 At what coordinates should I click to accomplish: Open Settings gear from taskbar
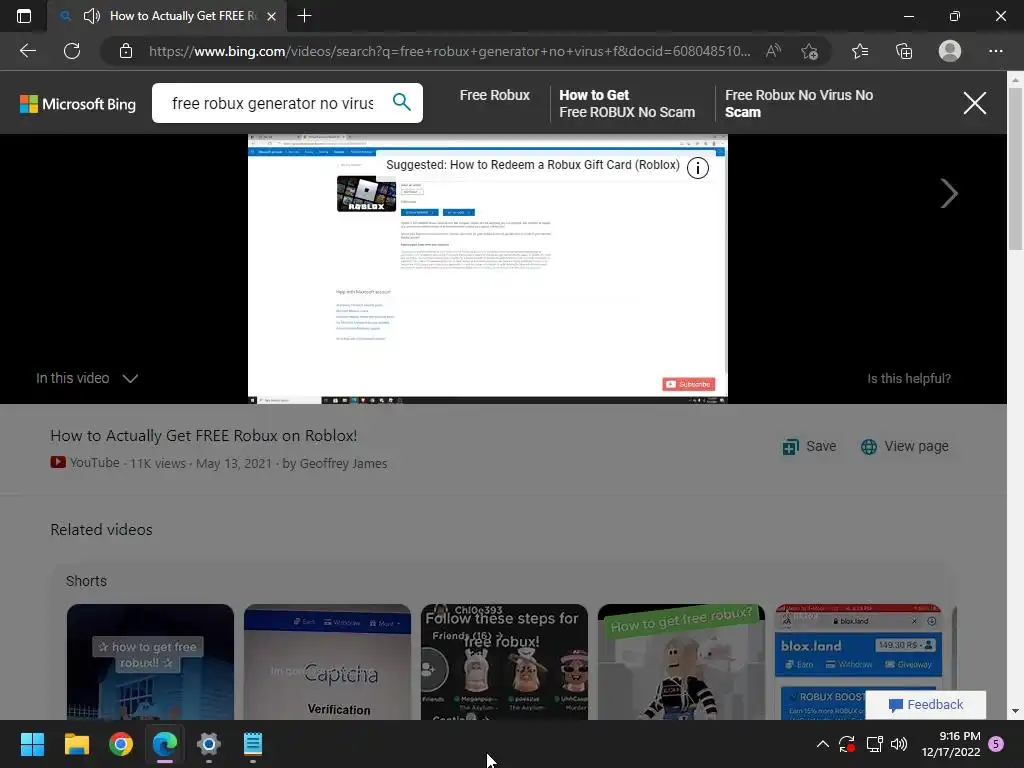tap(209, 744)
